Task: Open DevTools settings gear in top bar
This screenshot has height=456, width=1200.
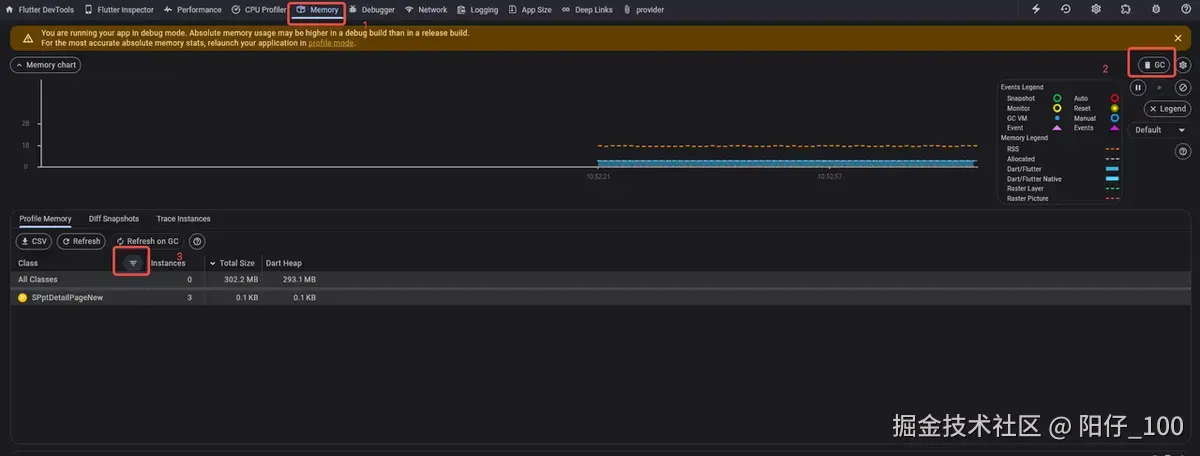Action: [1096, 9]
